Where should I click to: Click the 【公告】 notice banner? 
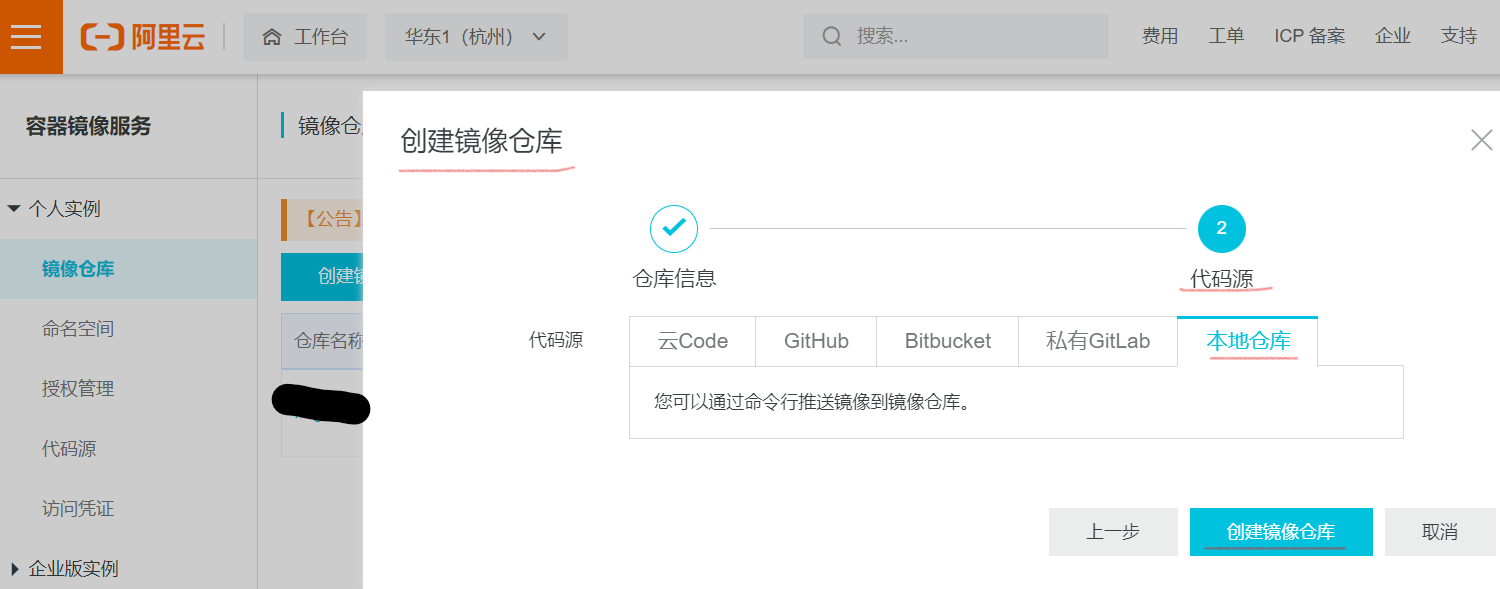click(322, 220)
